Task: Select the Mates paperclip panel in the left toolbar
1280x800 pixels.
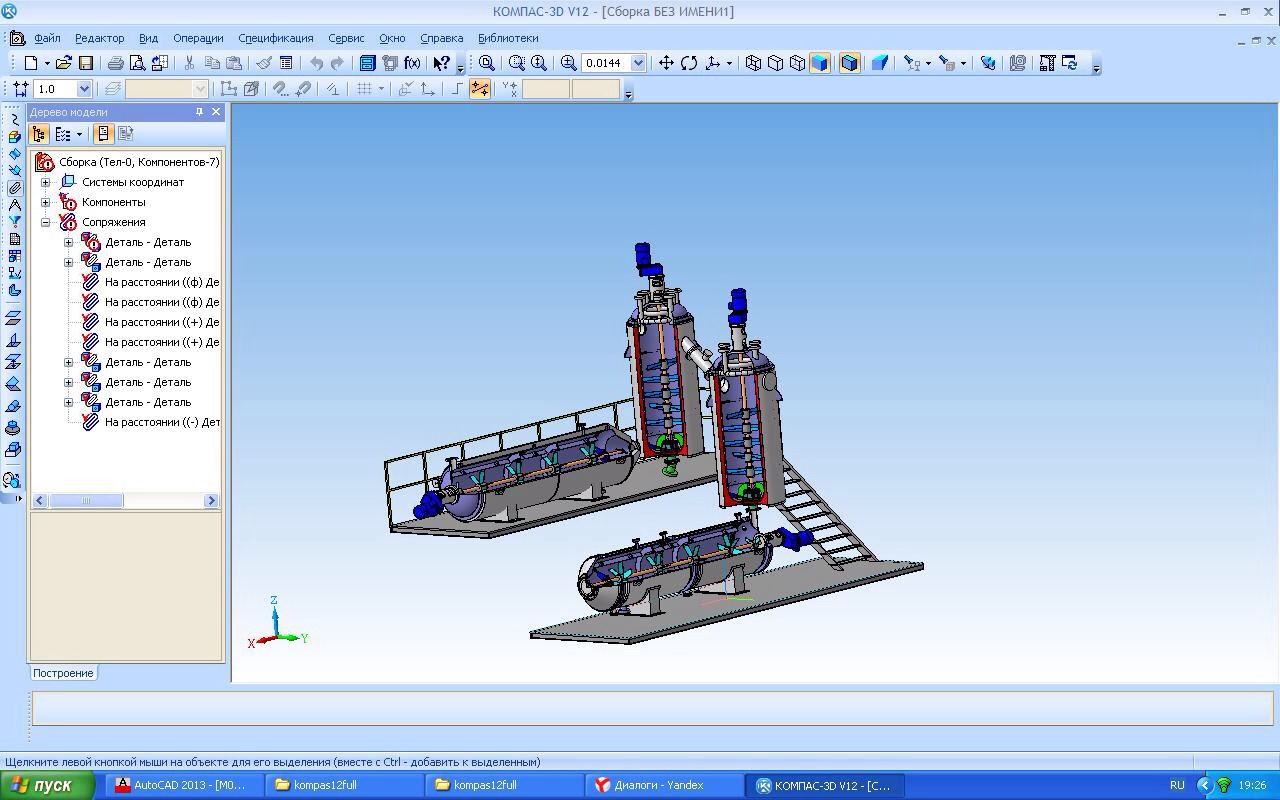Action: [x=14, y=188]
